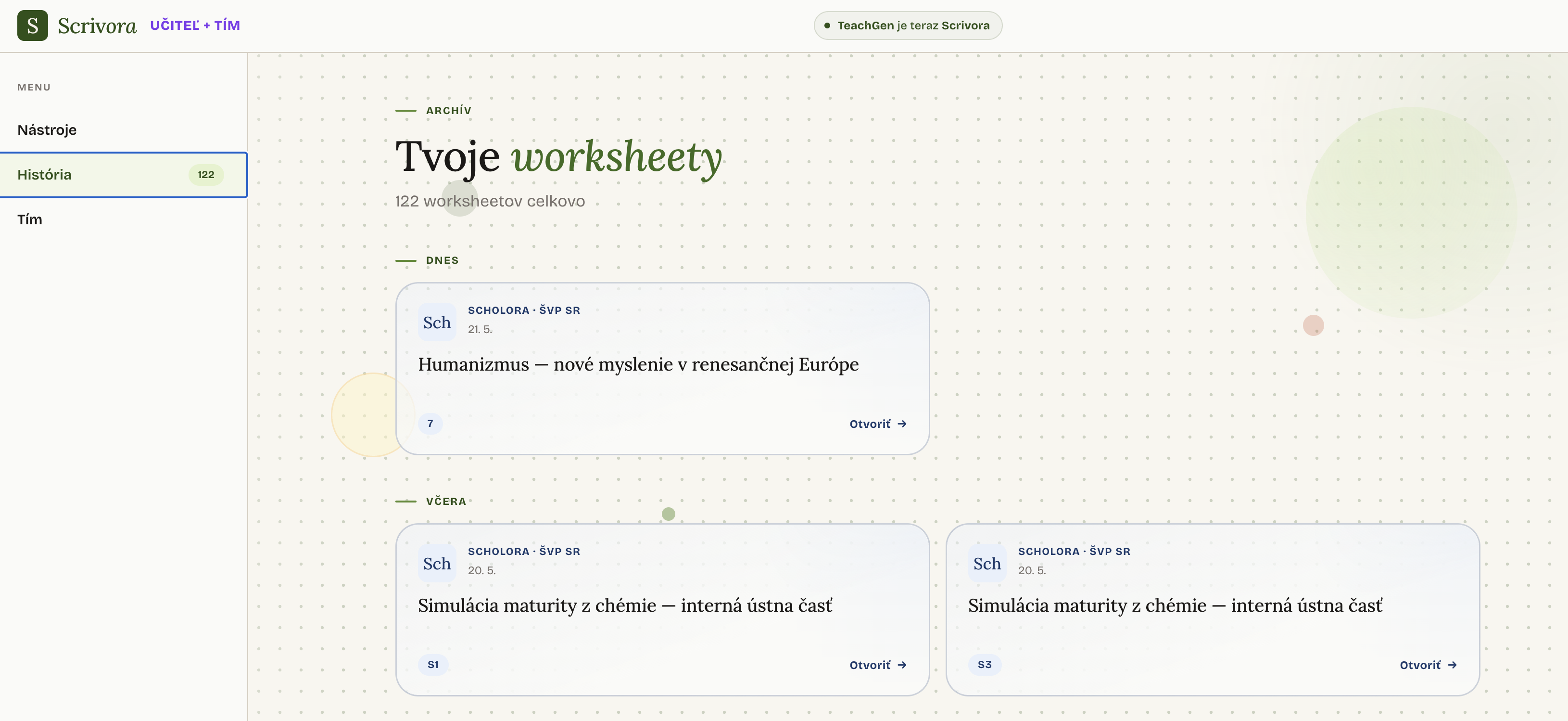The width and height of the screenshot is (1568, 721).
Task: Click the Scrivora brand name
Action: point(97,26)
